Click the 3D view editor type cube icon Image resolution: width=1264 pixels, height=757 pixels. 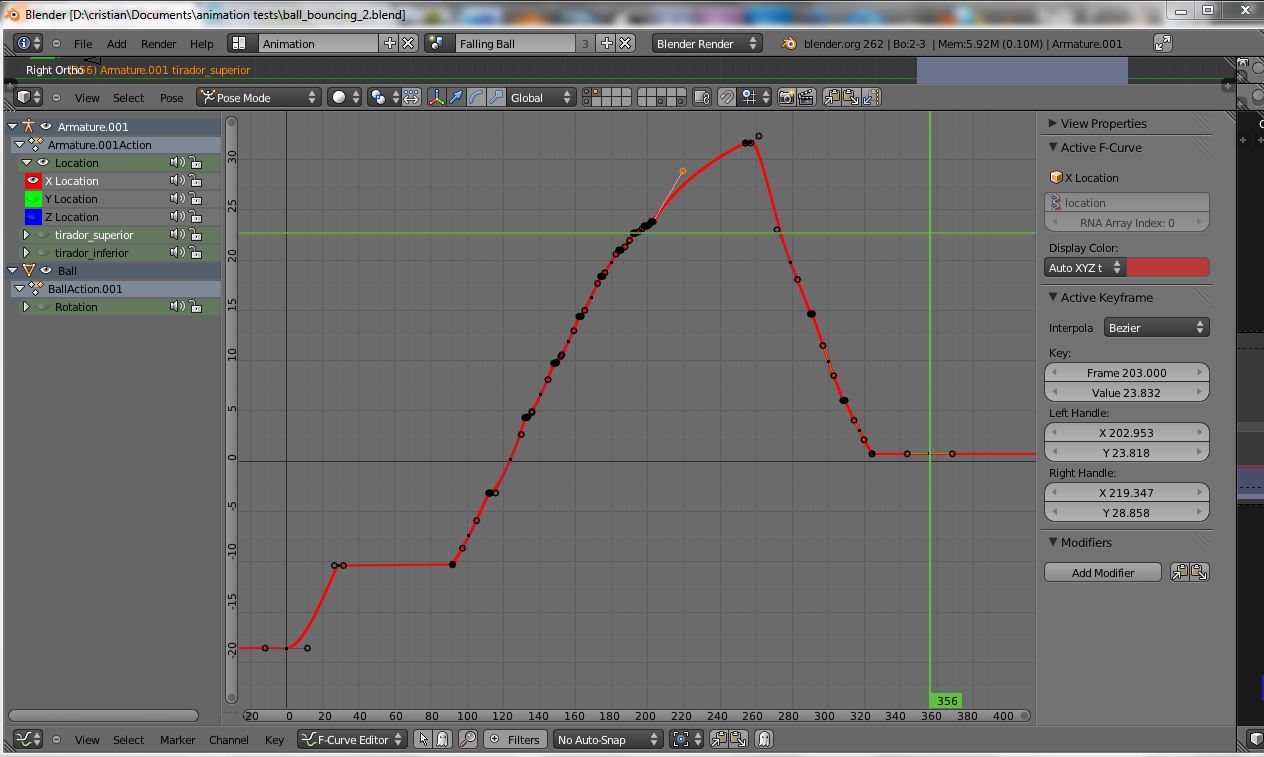(x=29, y=97)
